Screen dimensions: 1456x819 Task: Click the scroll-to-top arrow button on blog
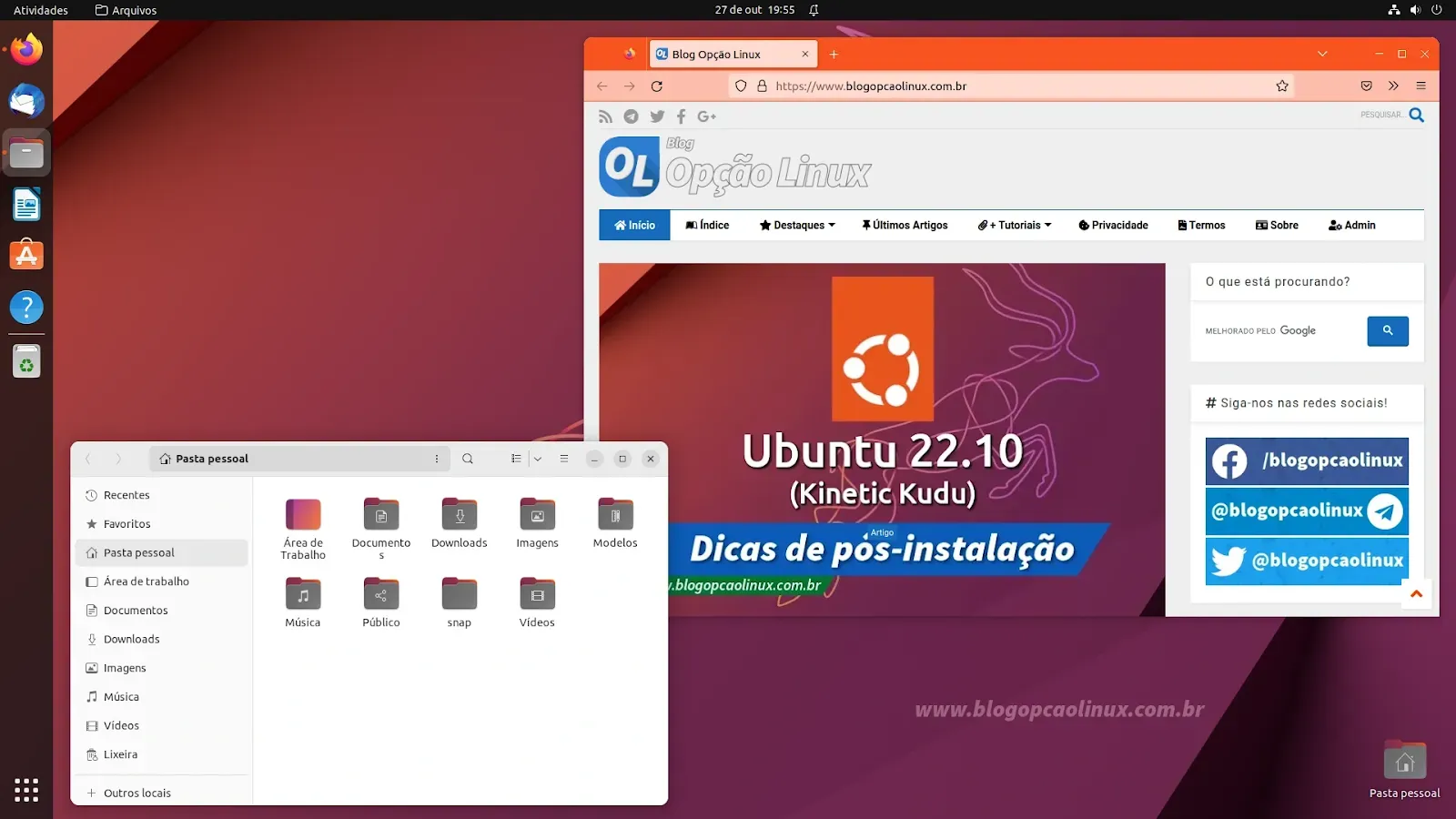[x=1416, y=593]
